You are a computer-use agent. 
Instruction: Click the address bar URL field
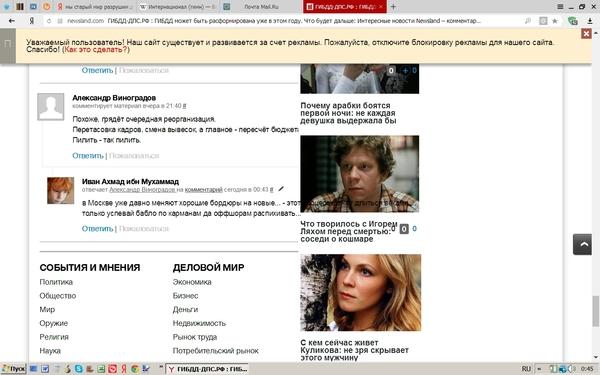291,21
